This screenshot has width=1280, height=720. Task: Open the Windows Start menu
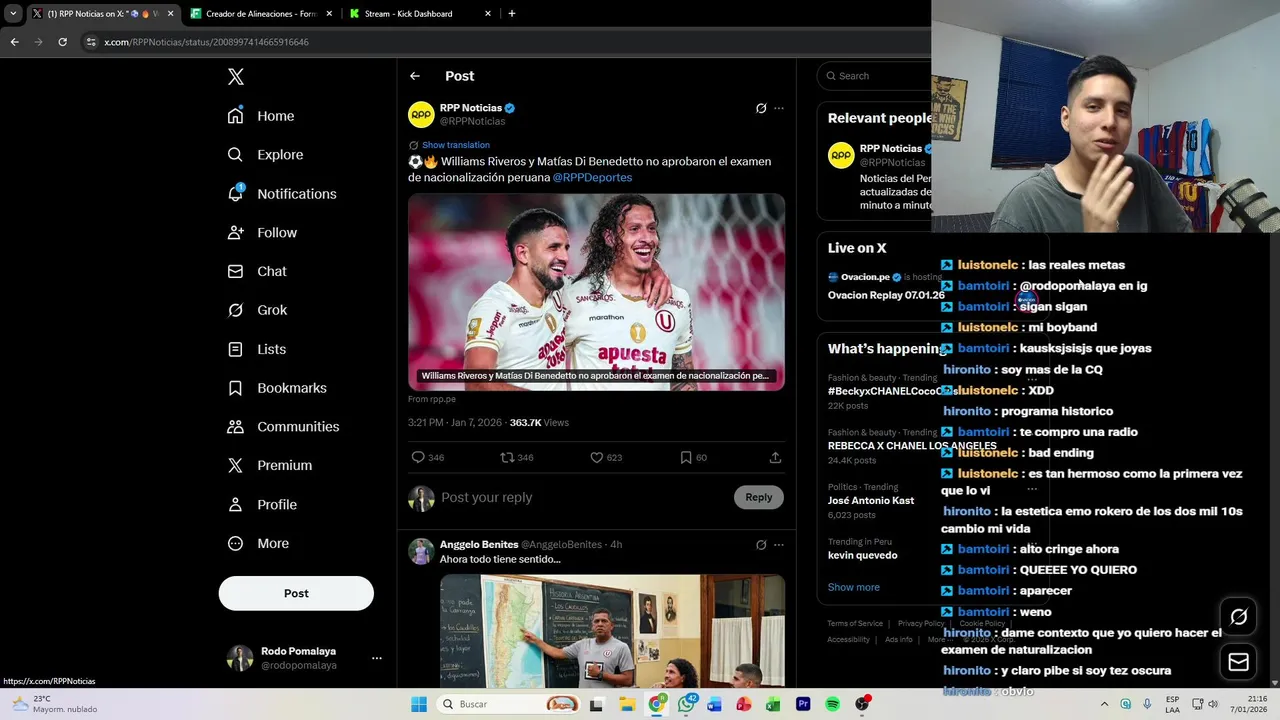(419, 704)
